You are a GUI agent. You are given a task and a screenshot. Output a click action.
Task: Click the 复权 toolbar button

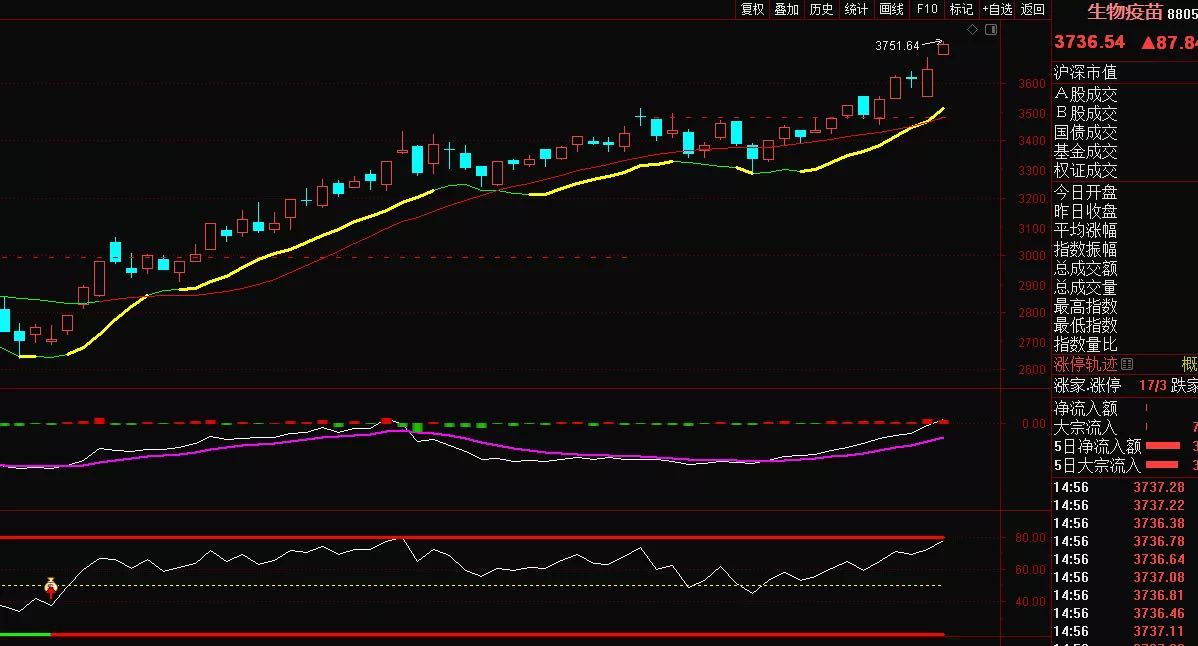tap(752, 9)
